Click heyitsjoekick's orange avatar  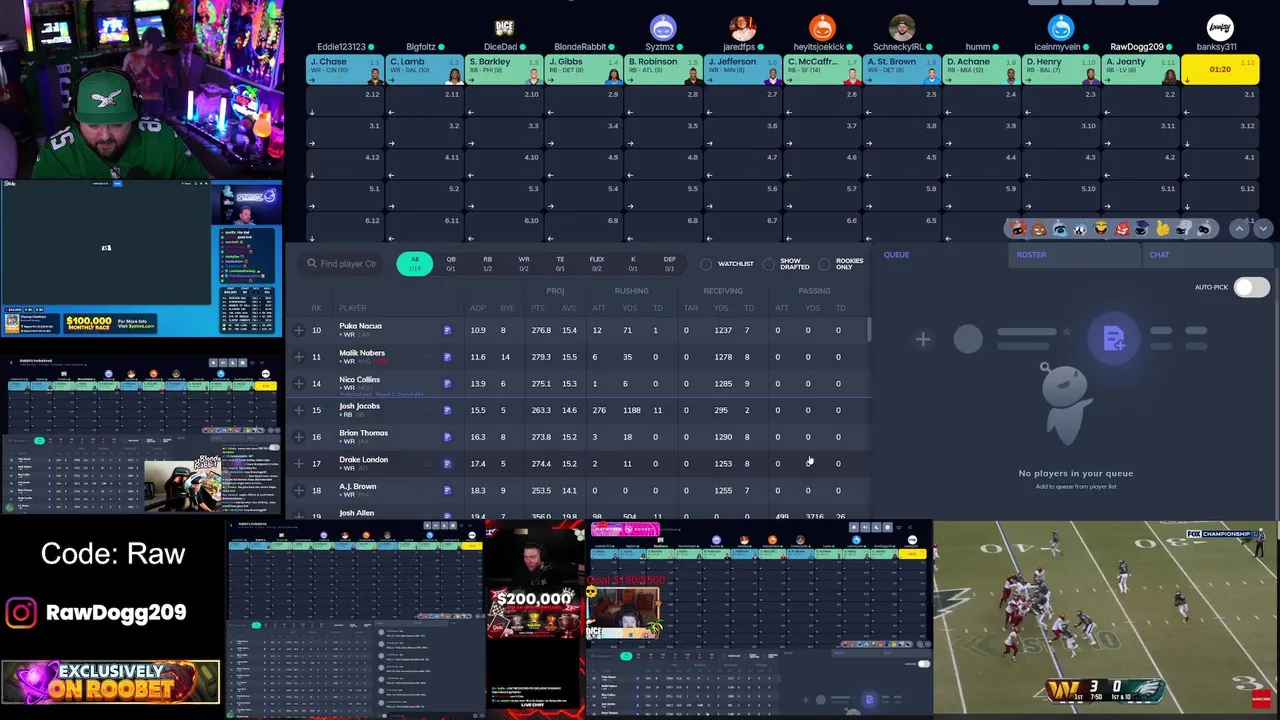pyautogui.click(x=822, y=28)
